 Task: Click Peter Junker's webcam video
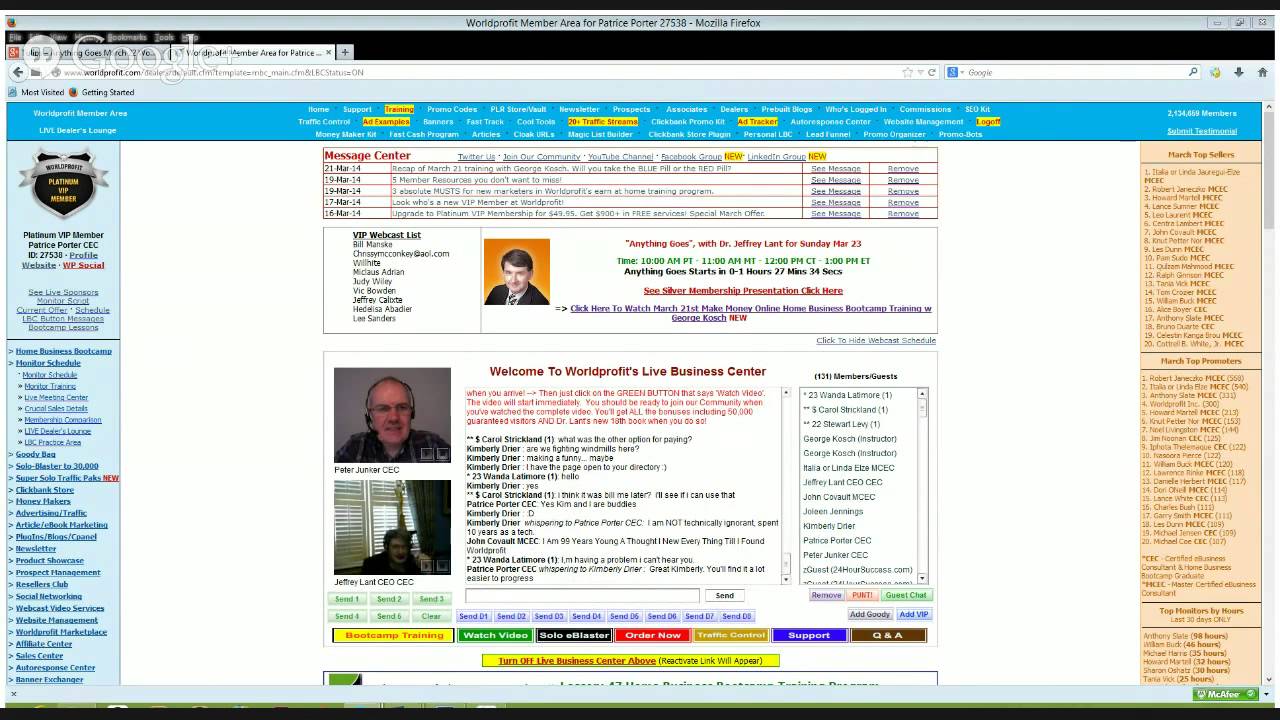click(x=392, y=416)
